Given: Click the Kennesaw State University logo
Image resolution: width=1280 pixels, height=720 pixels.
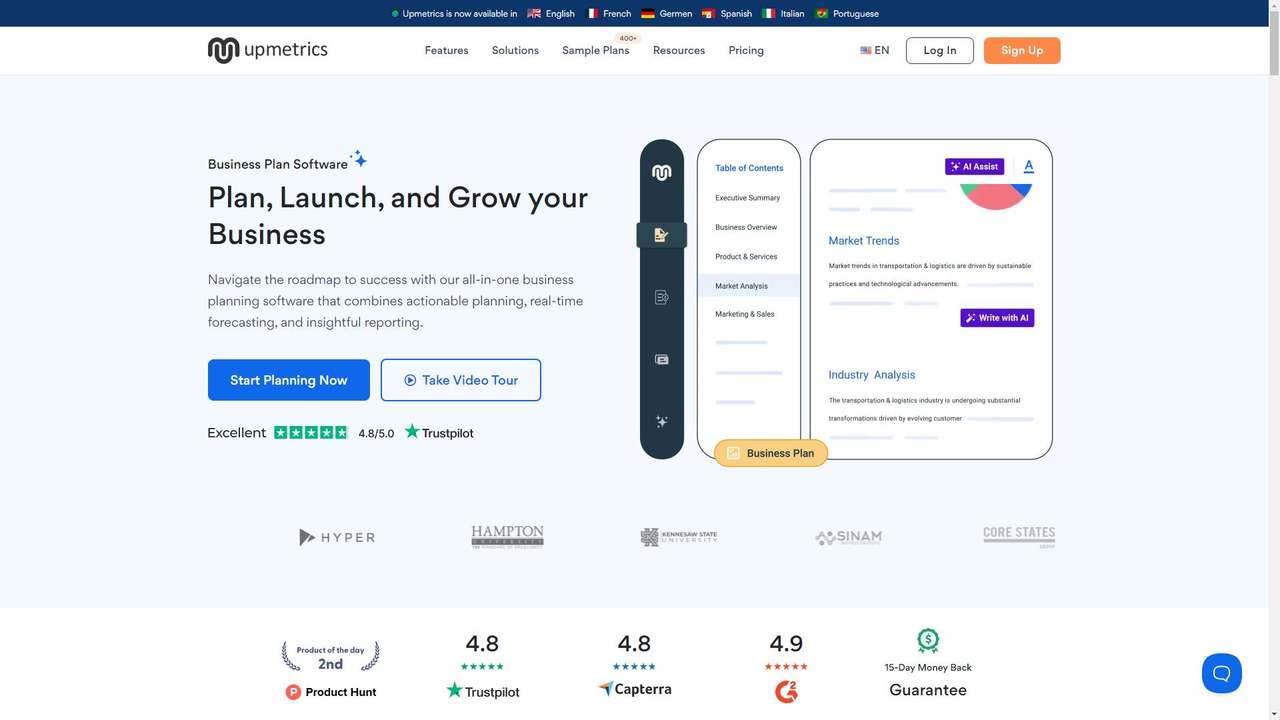Looking at the screenshot, I should pos(679,537).
